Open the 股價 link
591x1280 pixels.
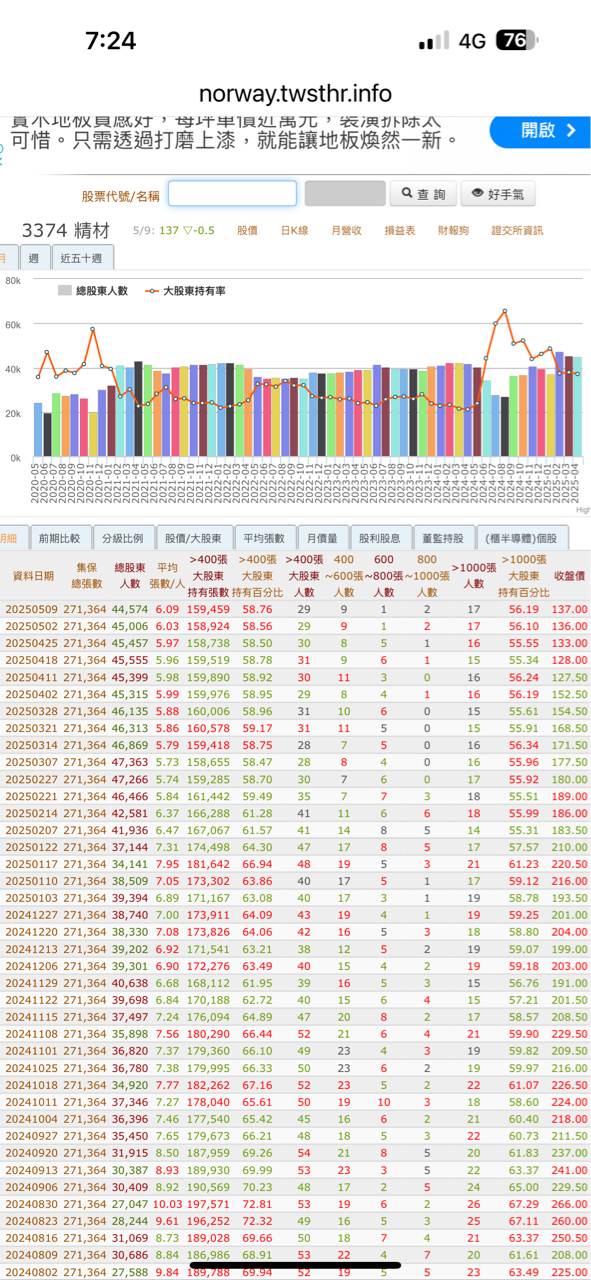click(x=247, y=231)
